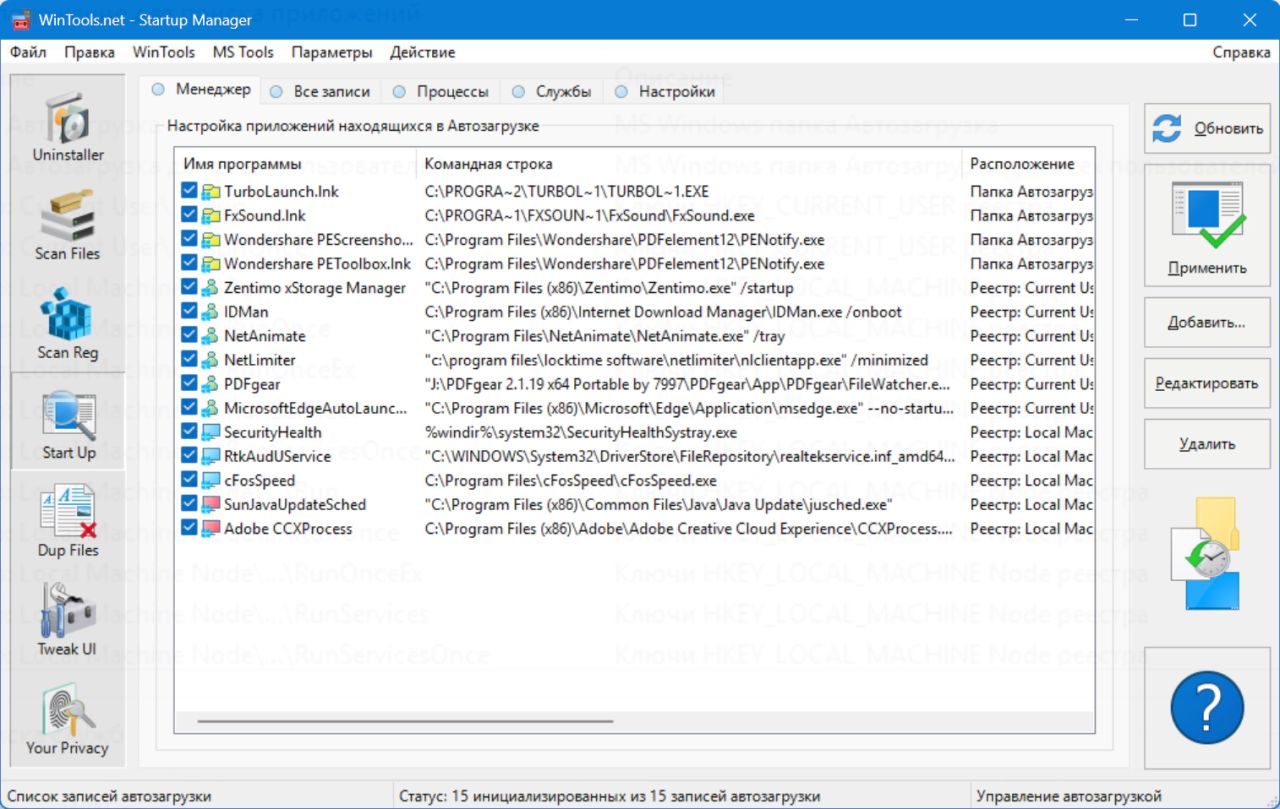Viewport: 1280px width, 809px height.
Task: Open the Dup Files tool
Action: pyautogui.click(x=68, y=520)
